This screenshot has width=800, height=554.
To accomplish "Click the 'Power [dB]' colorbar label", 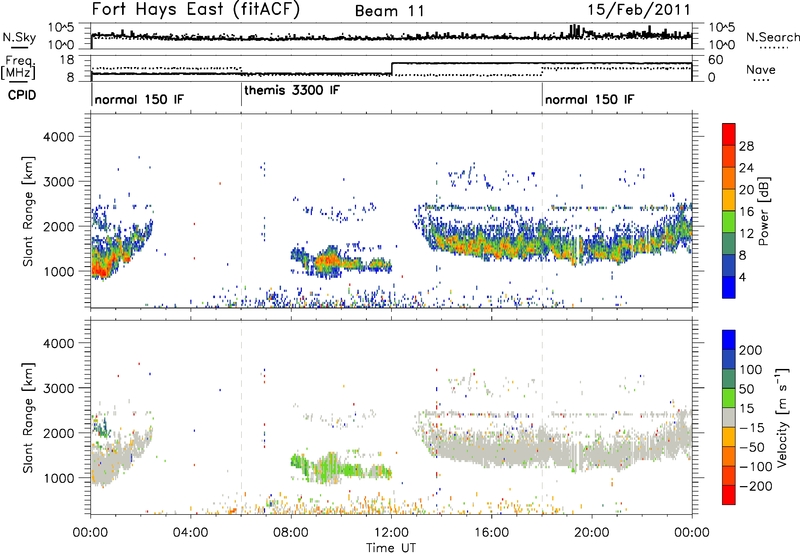I will tap(763, 211).
